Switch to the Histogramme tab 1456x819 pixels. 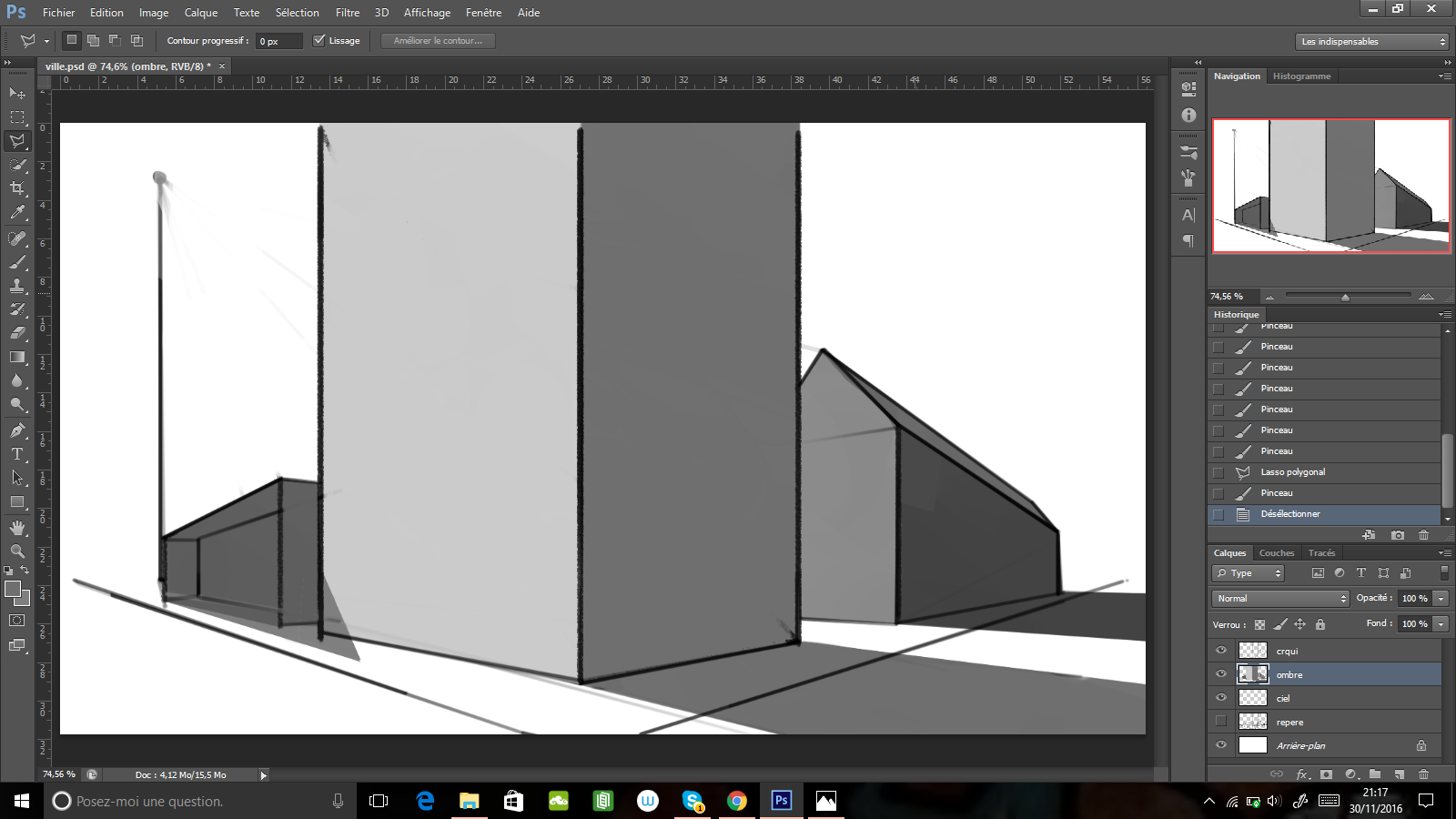pos(1301,76)
